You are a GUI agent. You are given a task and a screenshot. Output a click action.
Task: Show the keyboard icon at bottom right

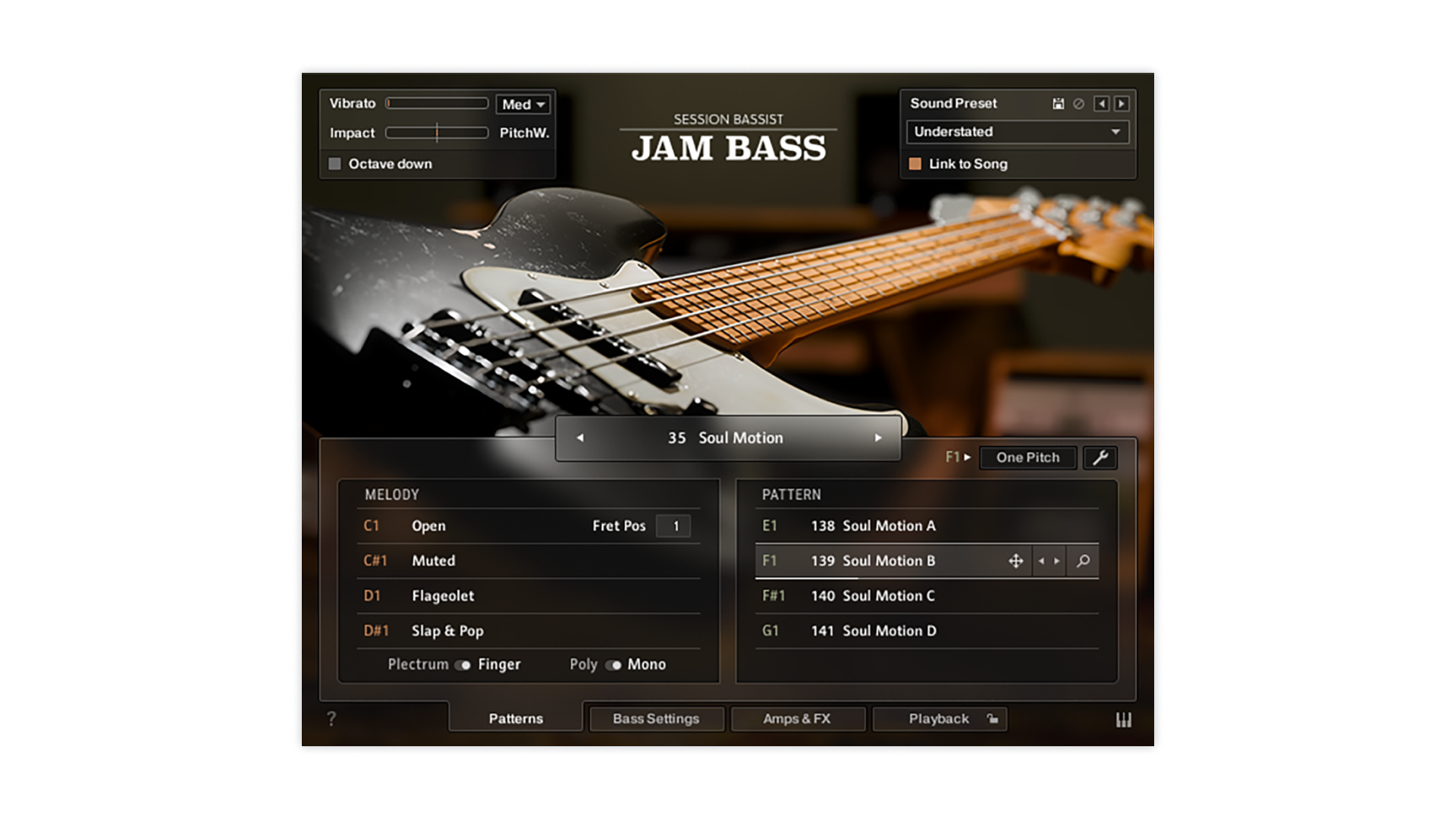(1123, 720)
